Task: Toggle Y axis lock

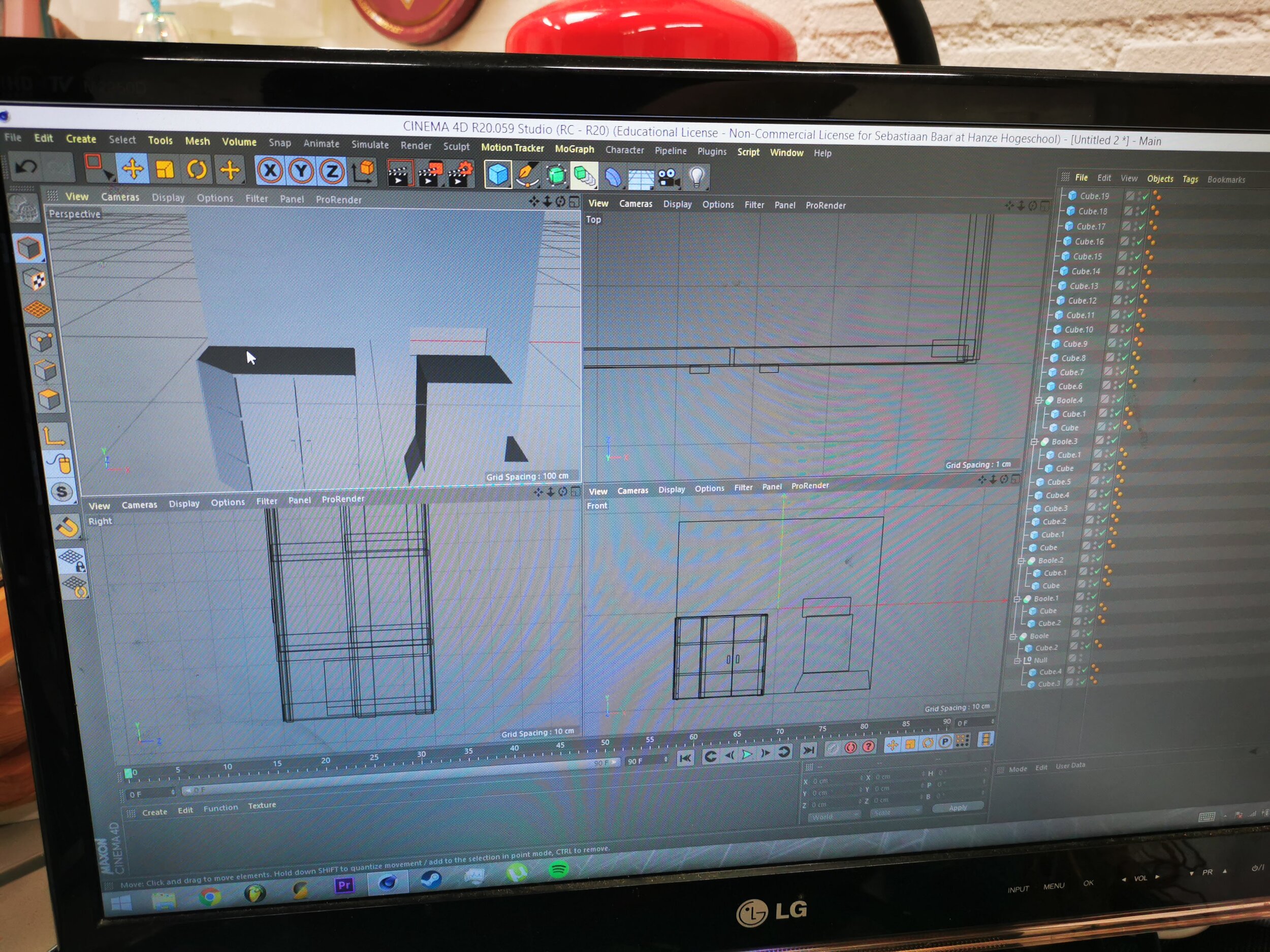Action: pyautogui.click(x=301, y=171)
